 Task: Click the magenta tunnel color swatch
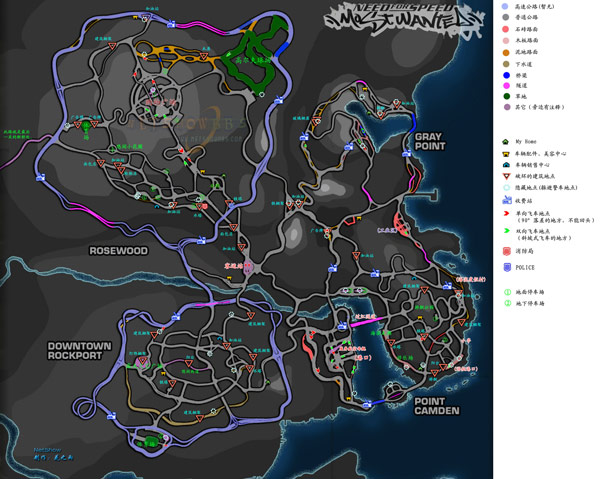pyautogui.click(x=507, y=86)
